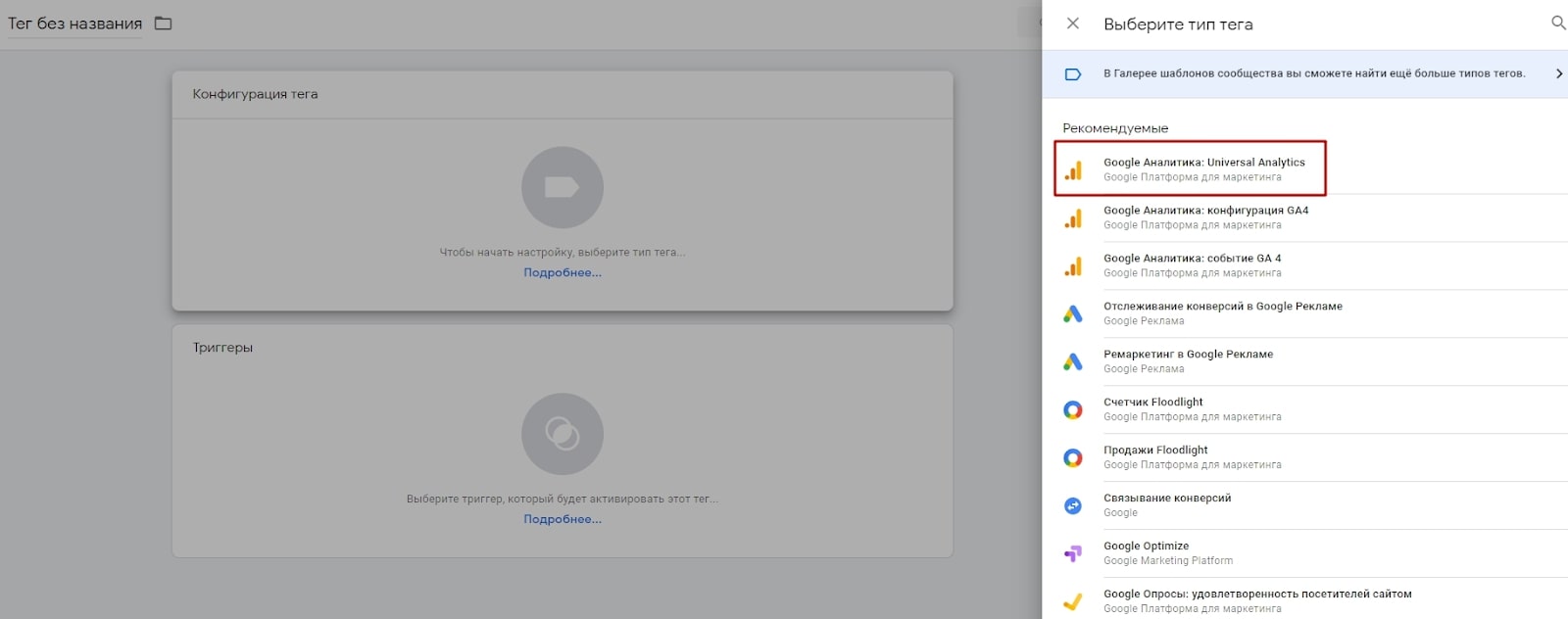This screenshot has height=619, width=1568.
Task: Click the Universal Analytics bar chart icon
Action: (x=1073, y=170)
